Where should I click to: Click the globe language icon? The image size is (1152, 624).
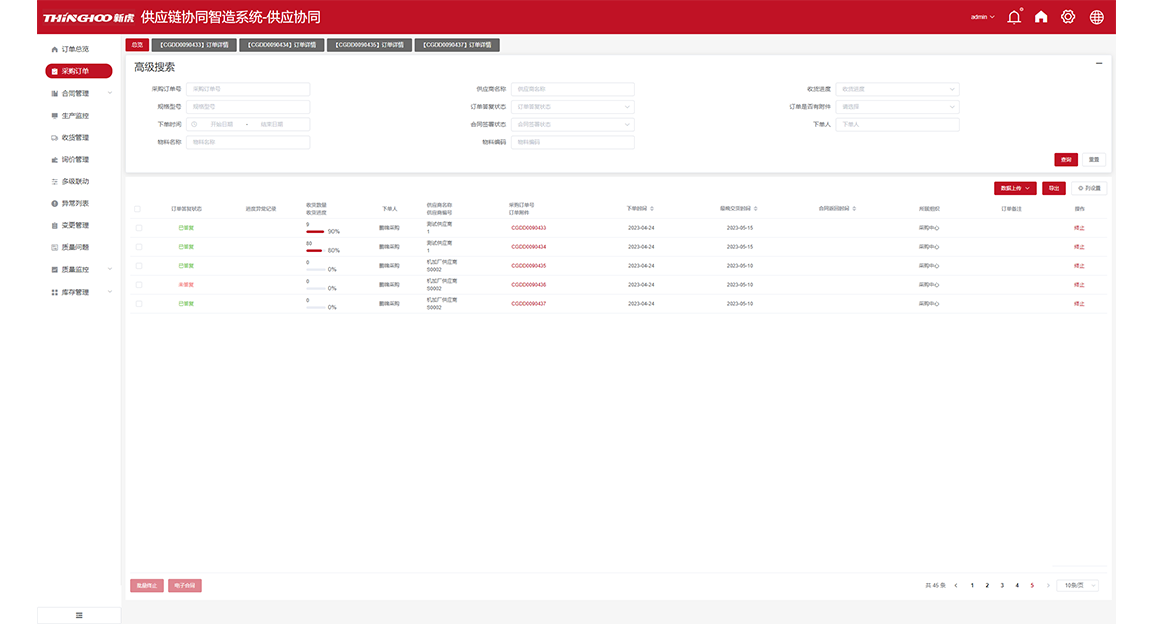pyautogui.click(x=1096, y=17)
